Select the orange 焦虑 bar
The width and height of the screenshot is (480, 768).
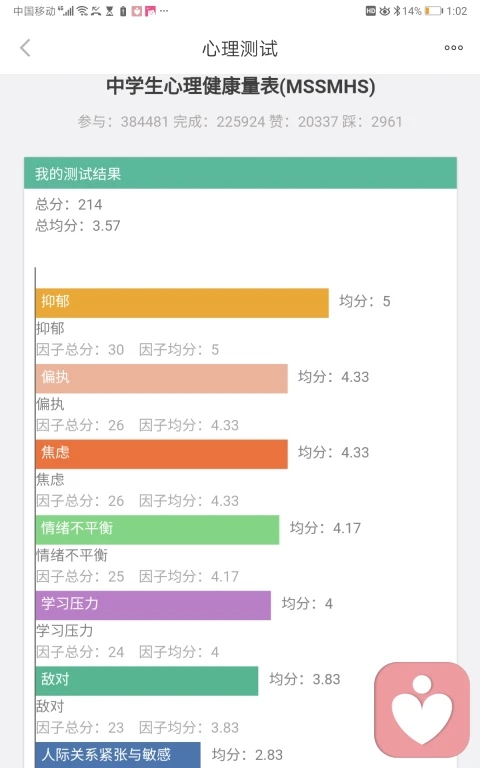tap(162, 454)
